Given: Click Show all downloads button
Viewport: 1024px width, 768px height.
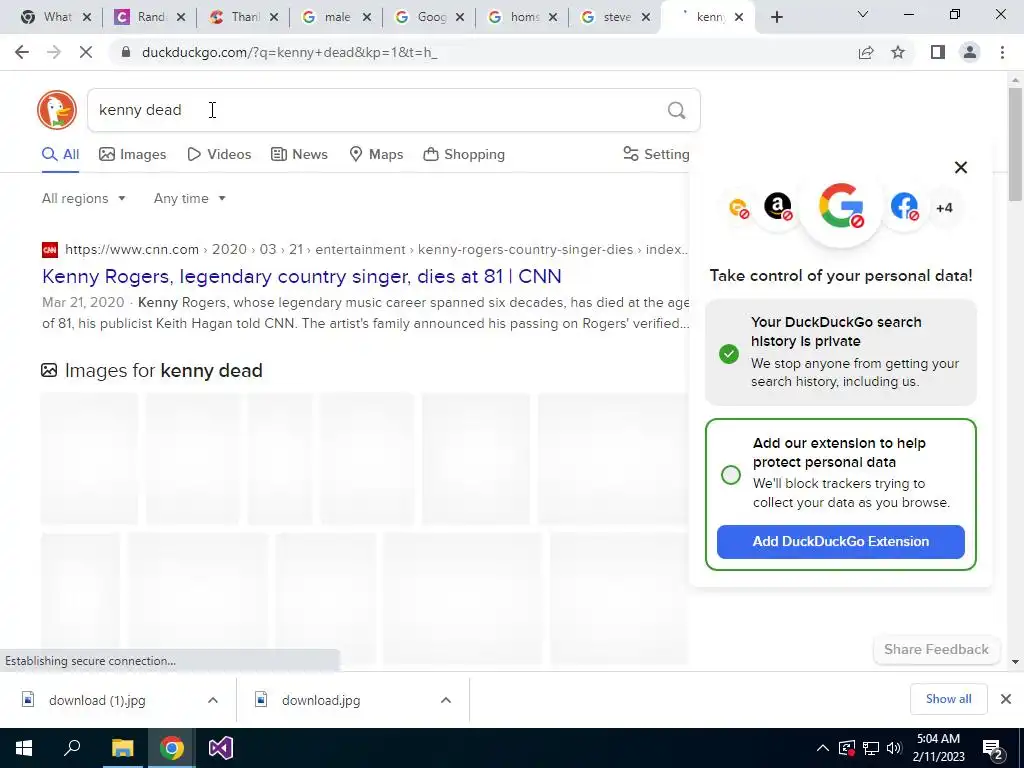Looking at the screenshot, I should coord(948,699).
